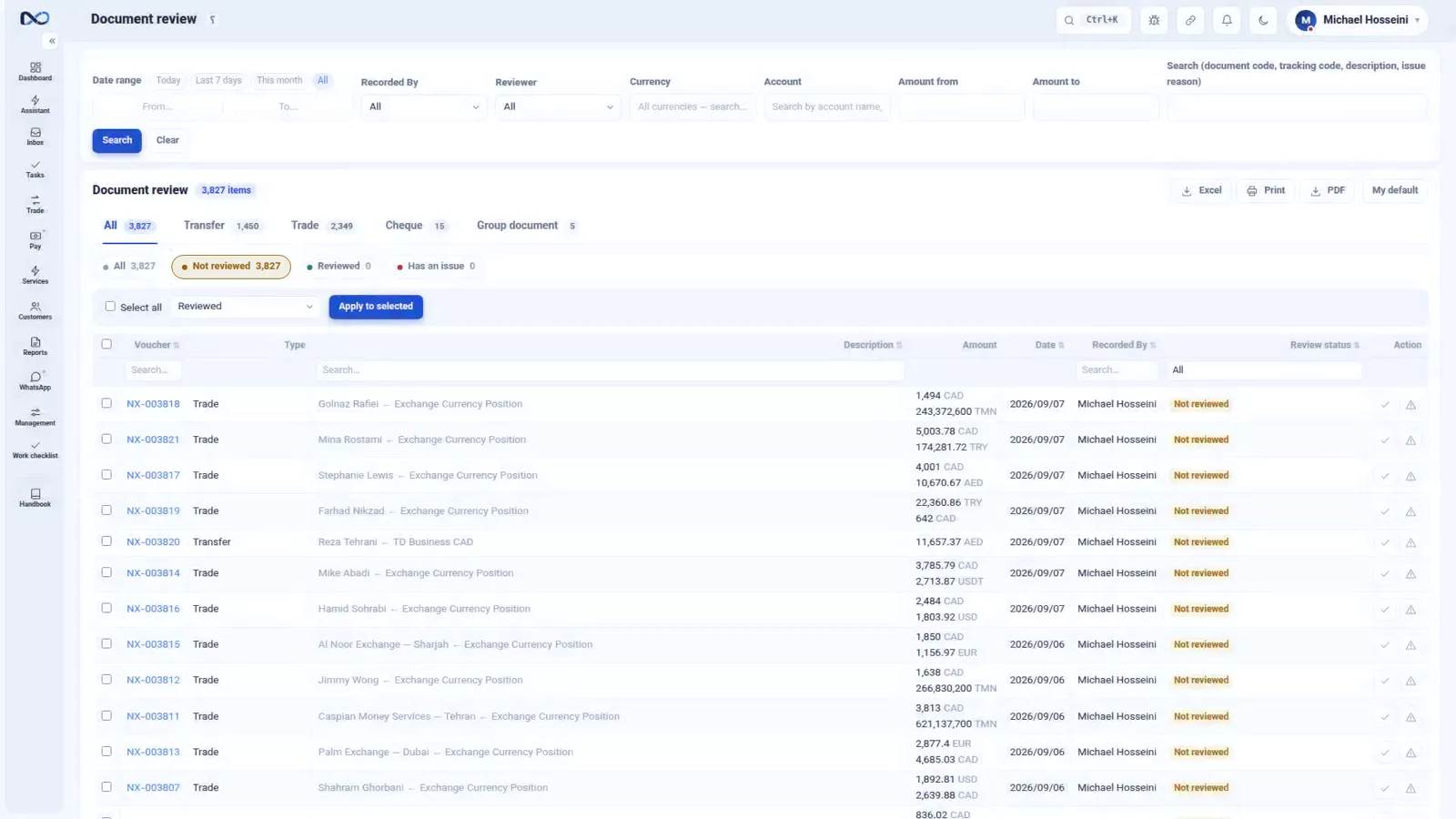Viewport: 1456px width, 819px height.
Task: Click the Print button
Action: point(1266,190)
